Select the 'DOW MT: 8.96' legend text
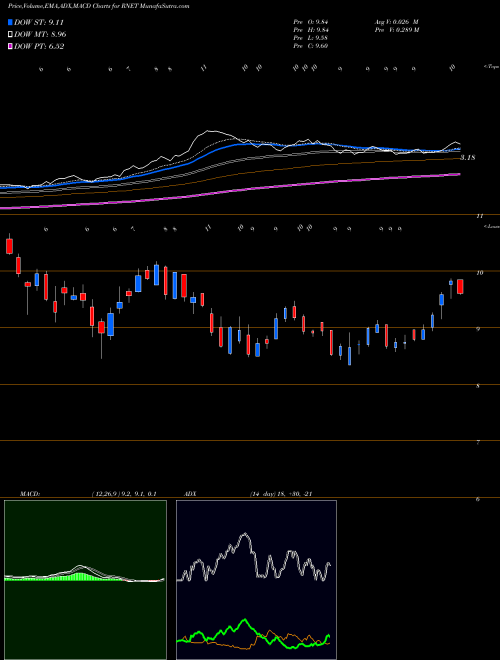The height and width of the screenshot is (660, 500). [40, 34]
